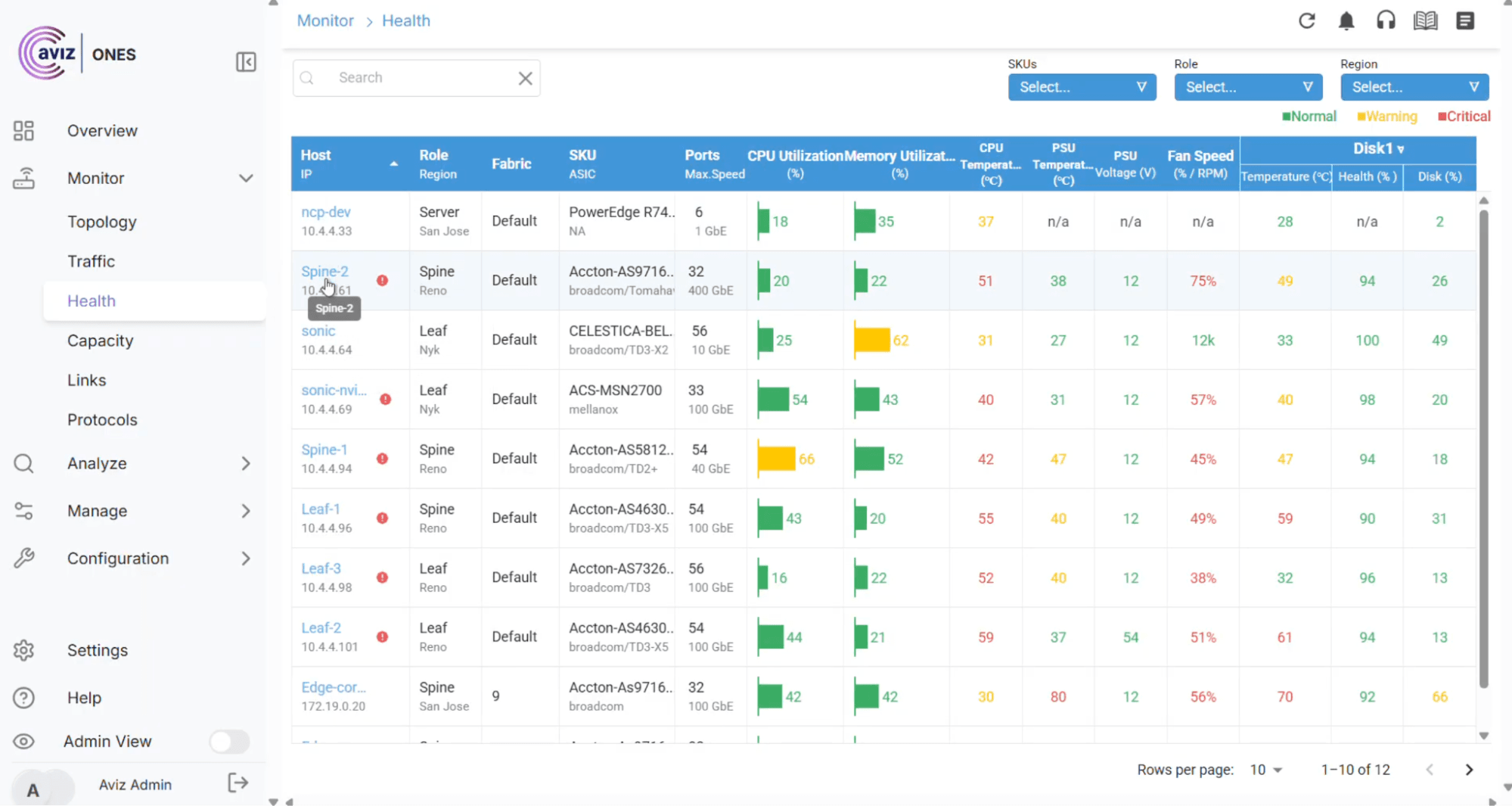Click the Monitor breadcrumb link
Viewport: 1512px width, 806px height.
pyautogui.click(x=325, y=20)
